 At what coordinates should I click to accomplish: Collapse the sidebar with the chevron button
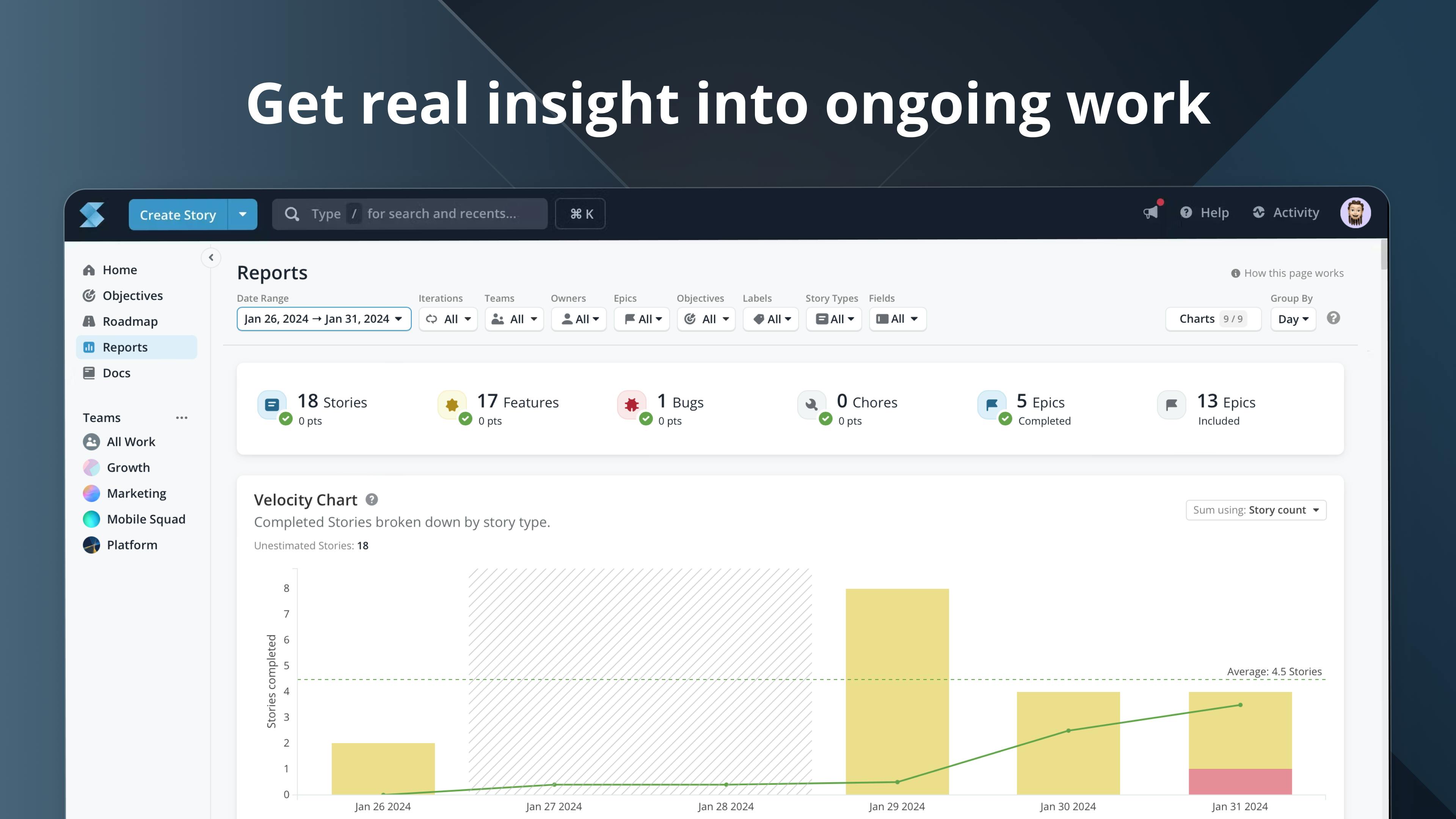click(211, 257)
